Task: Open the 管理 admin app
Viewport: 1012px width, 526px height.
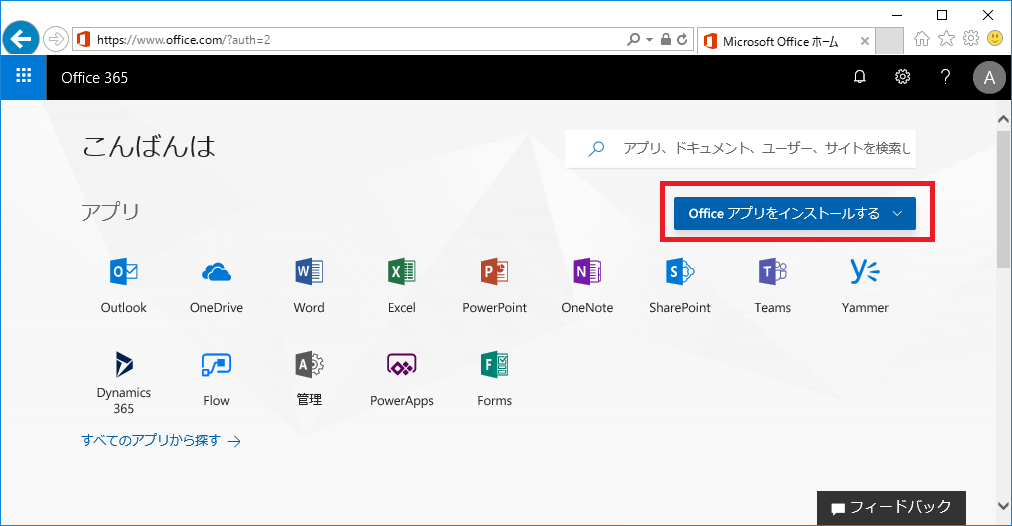Action: point(309,379)
